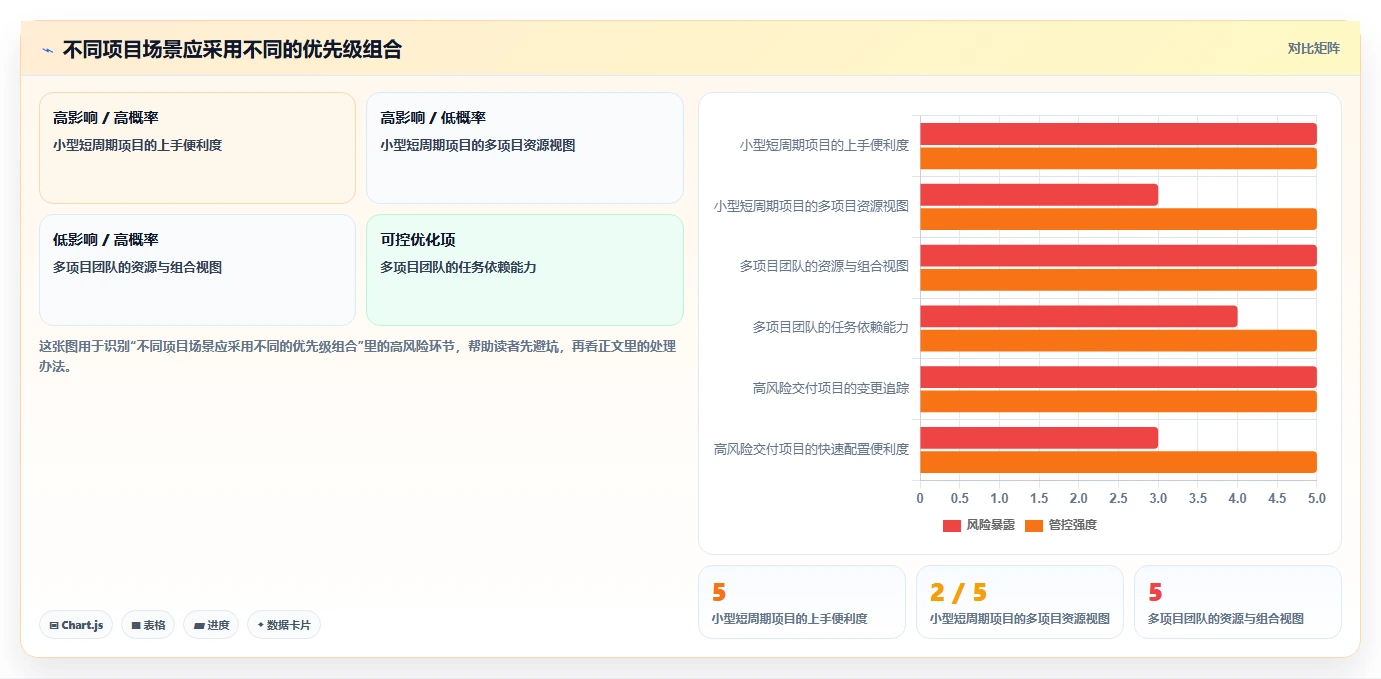This screenshot has height=679, width=1381.
Task: Click the x-axis tick 4.0
Action: click(x=1237, y=498)
